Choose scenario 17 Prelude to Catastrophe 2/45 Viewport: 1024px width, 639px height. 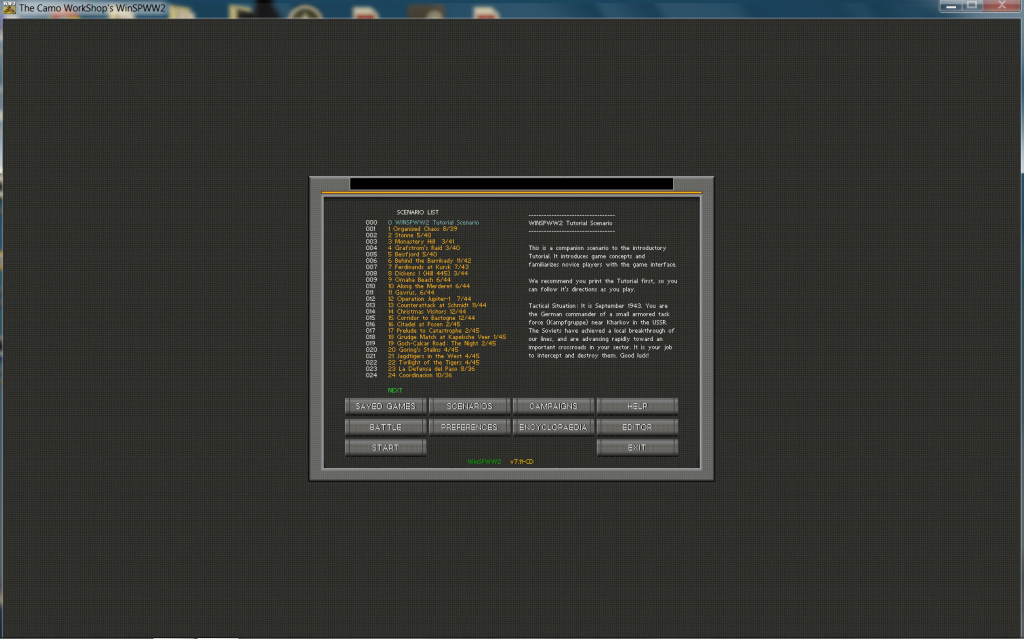(x=434, y=331)
